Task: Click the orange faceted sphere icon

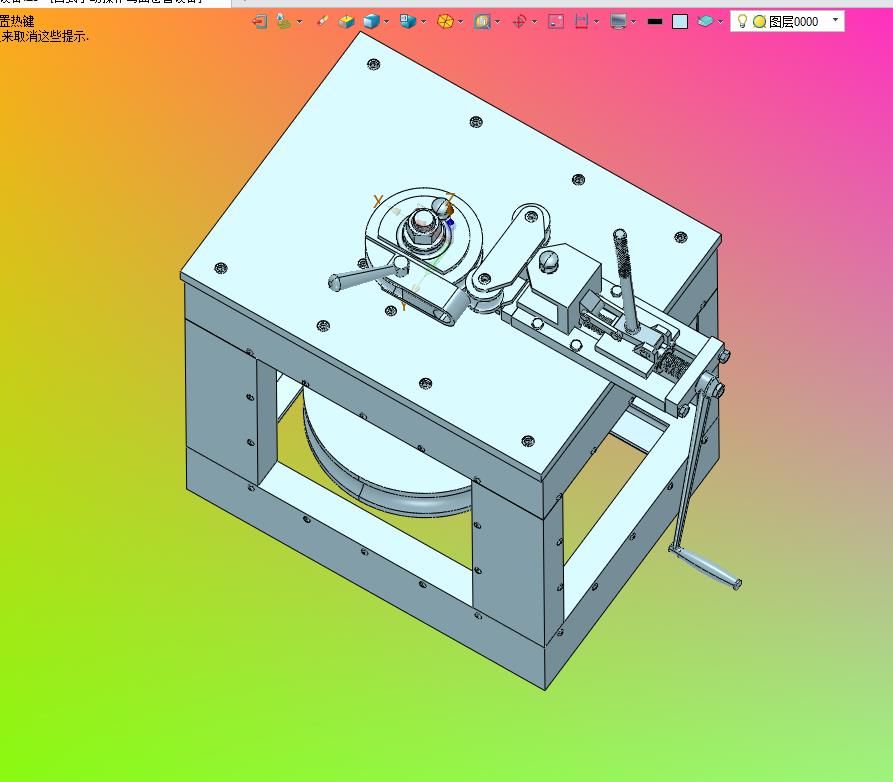Action: (445, 22)
